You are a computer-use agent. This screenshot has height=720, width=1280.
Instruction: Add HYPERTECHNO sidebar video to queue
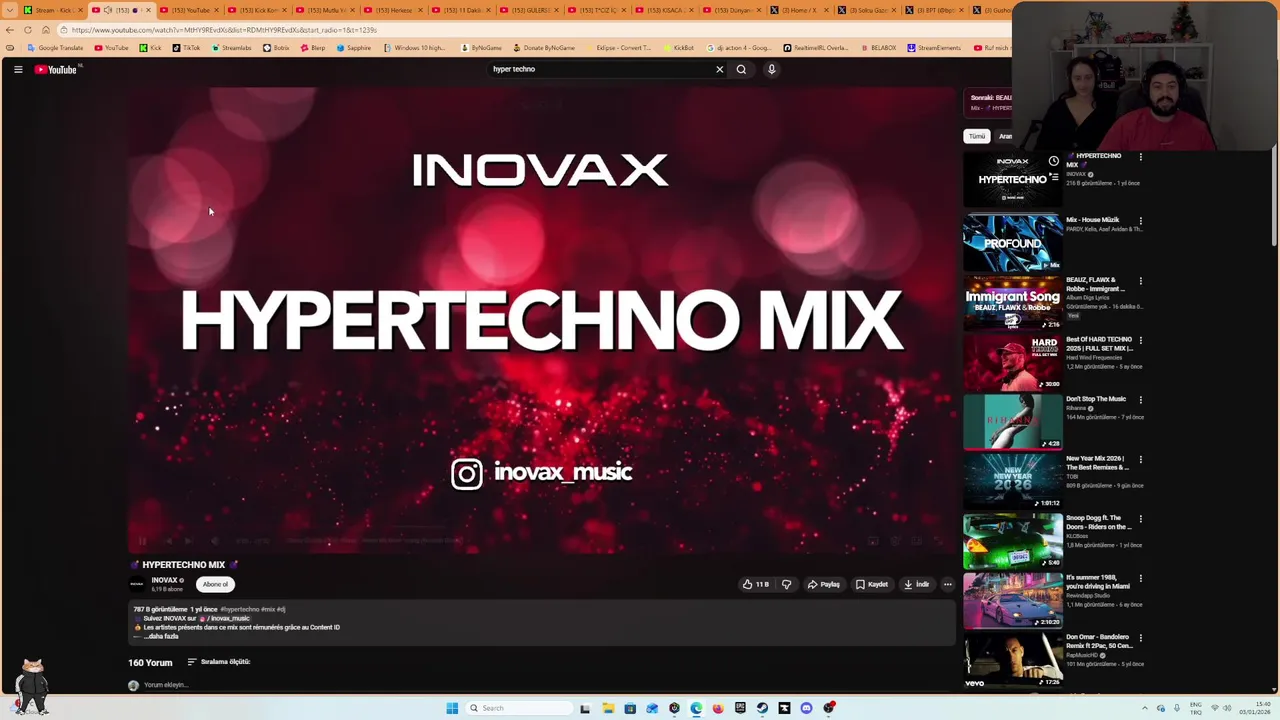click(x=1053, y=177)
